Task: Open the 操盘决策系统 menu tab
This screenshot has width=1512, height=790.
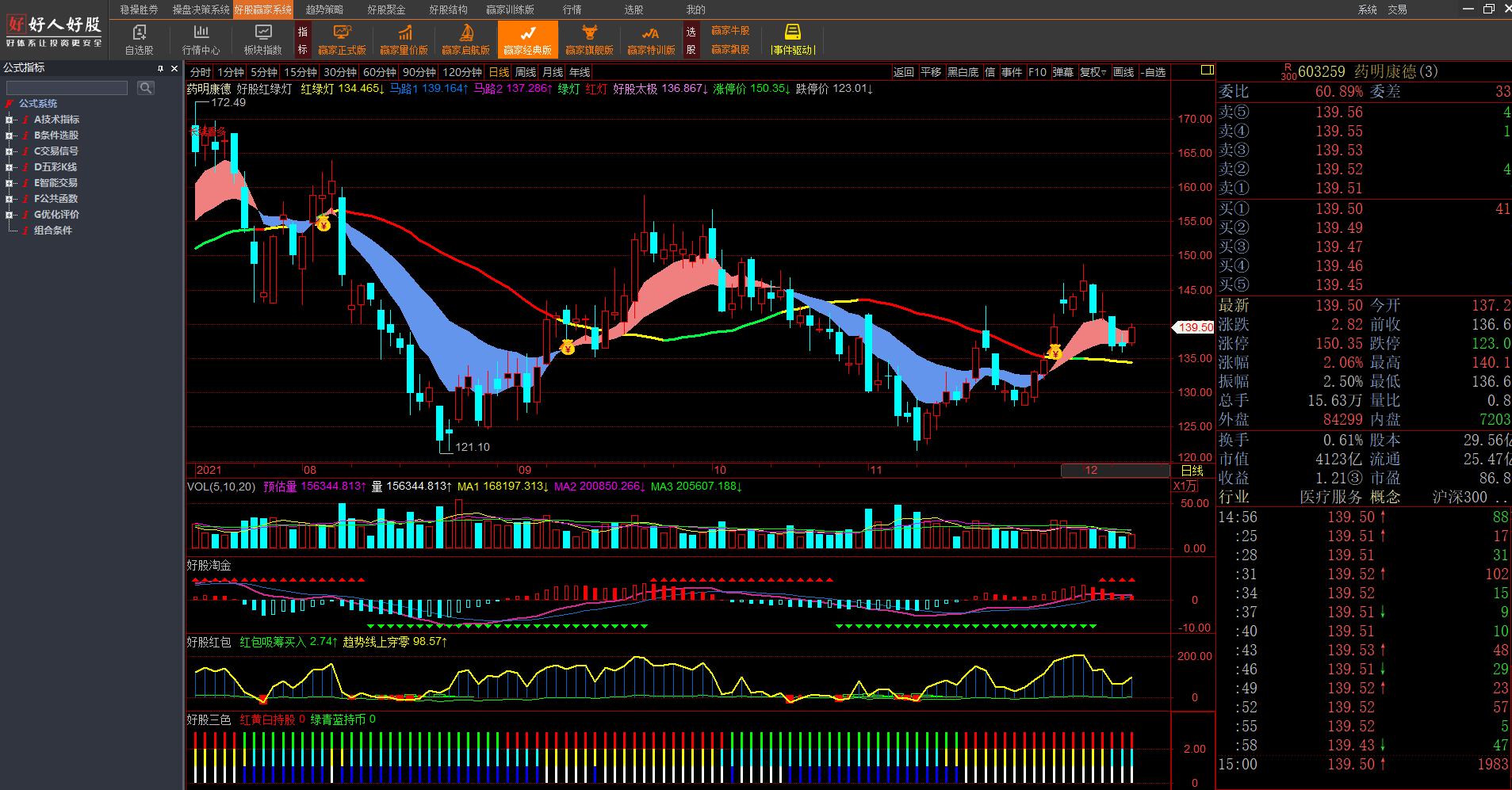Action: click(201, 10)
